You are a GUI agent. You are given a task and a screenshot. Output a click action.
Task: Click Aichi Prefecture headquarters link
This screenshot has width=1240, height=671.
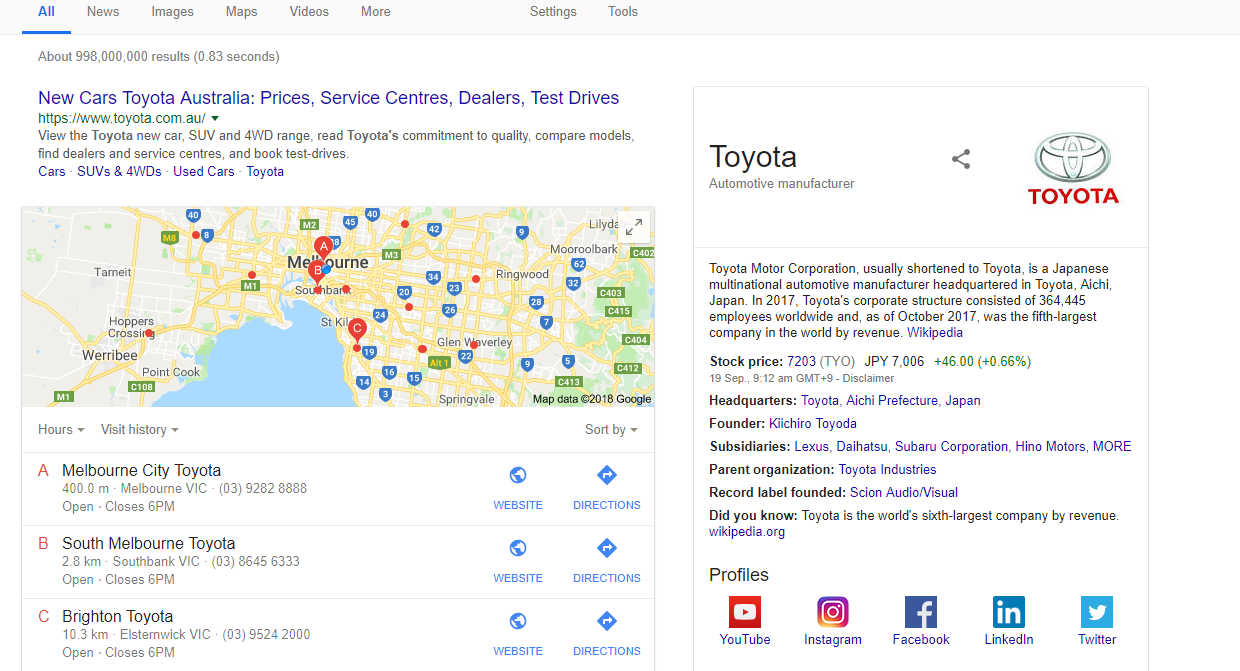point(892,400)
